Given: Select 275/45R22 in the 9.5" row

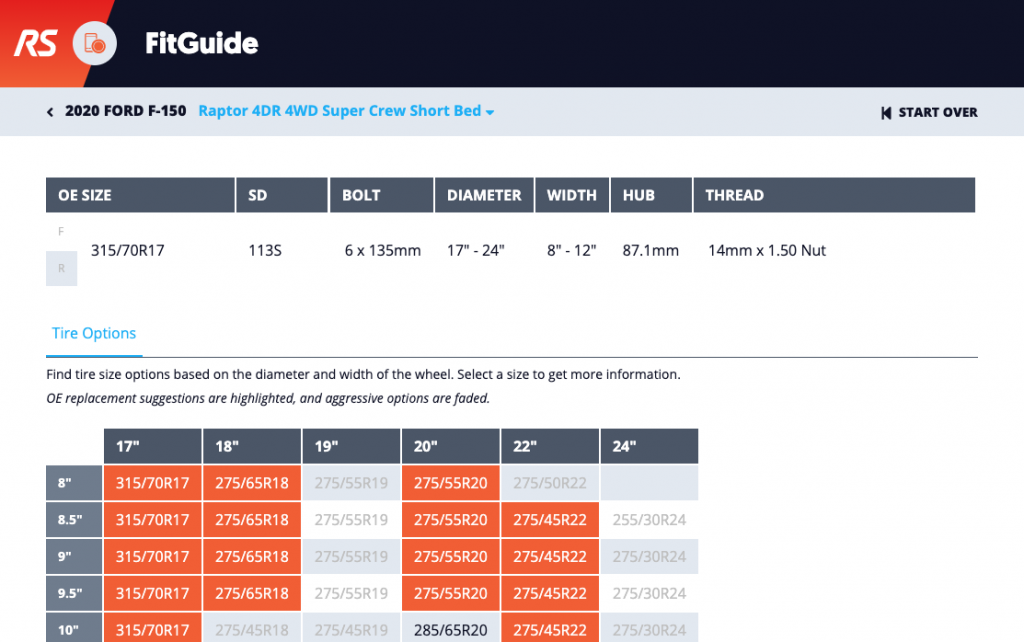Looking at the screenshot, I should (550, 593).
